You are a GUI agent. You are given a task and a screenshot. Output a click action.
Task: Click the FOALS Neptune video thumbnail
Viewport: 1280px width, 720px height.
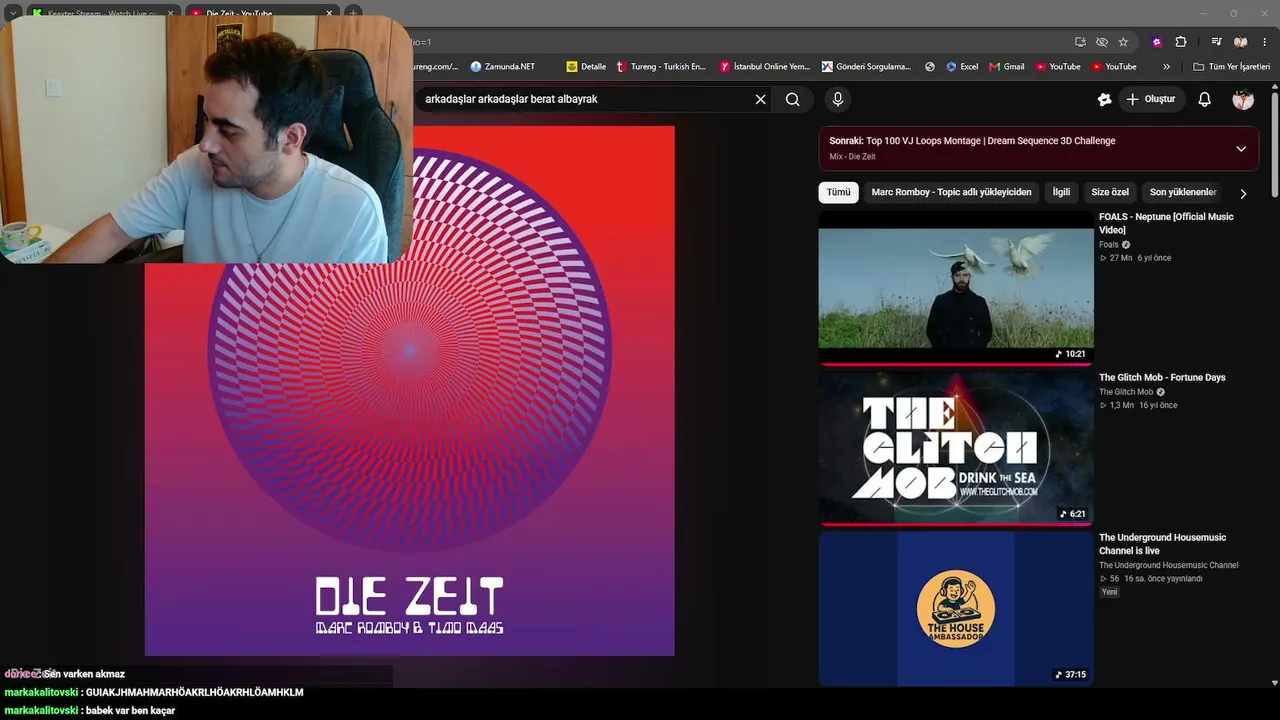(956, 287)
